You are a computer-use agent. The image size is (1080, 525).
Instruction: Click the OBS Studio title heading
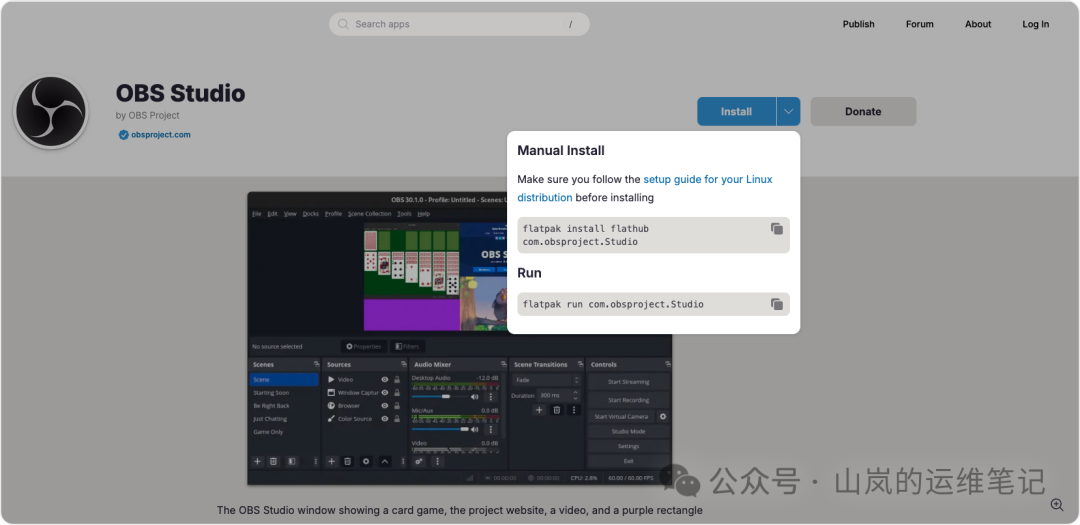[x=180, y=92]
